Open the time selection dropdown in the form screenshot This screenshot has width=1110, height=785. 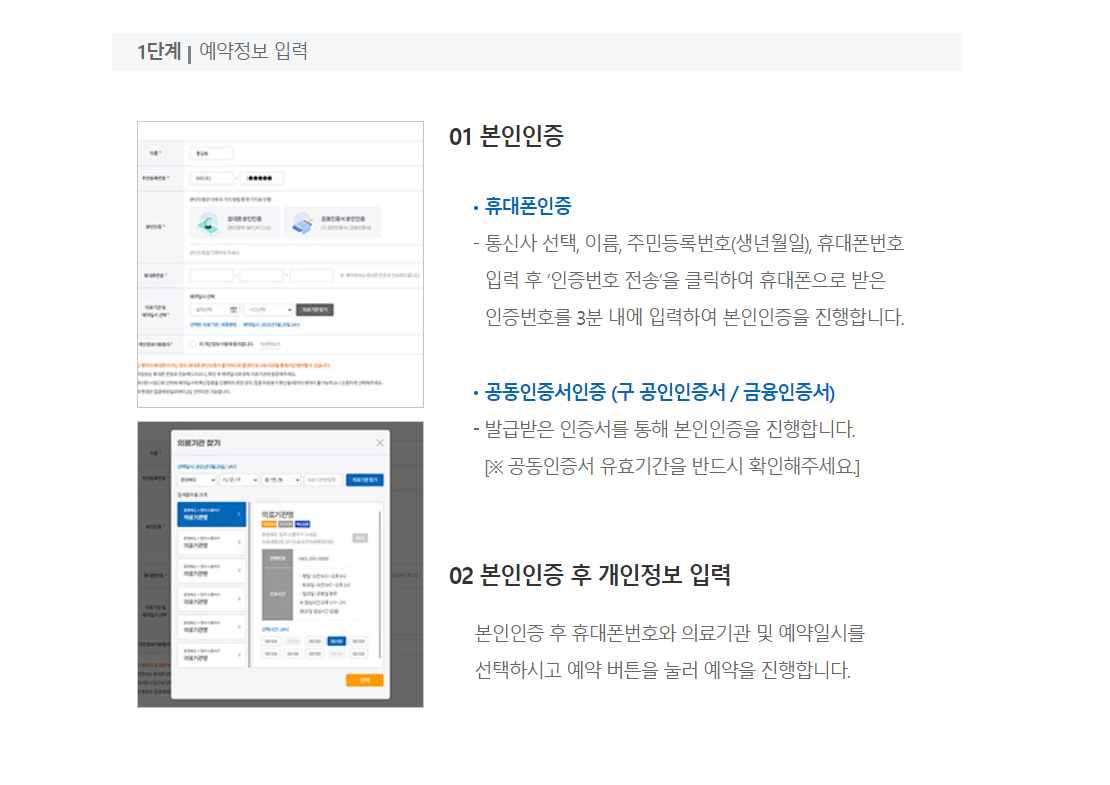pyautogui.click(x=268, y=310)
